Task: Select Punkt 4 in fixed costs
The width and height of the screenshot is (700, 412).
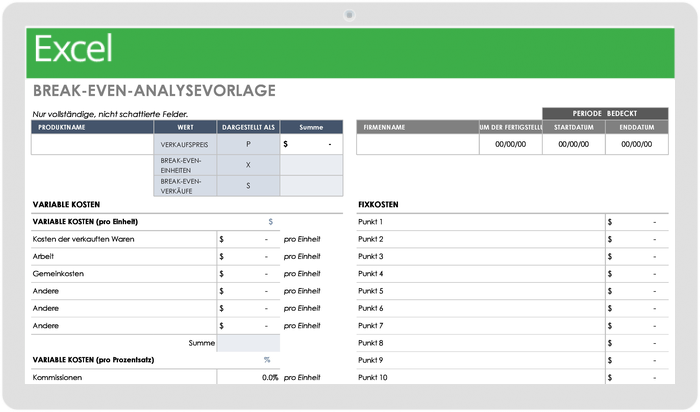Action: 371,274
